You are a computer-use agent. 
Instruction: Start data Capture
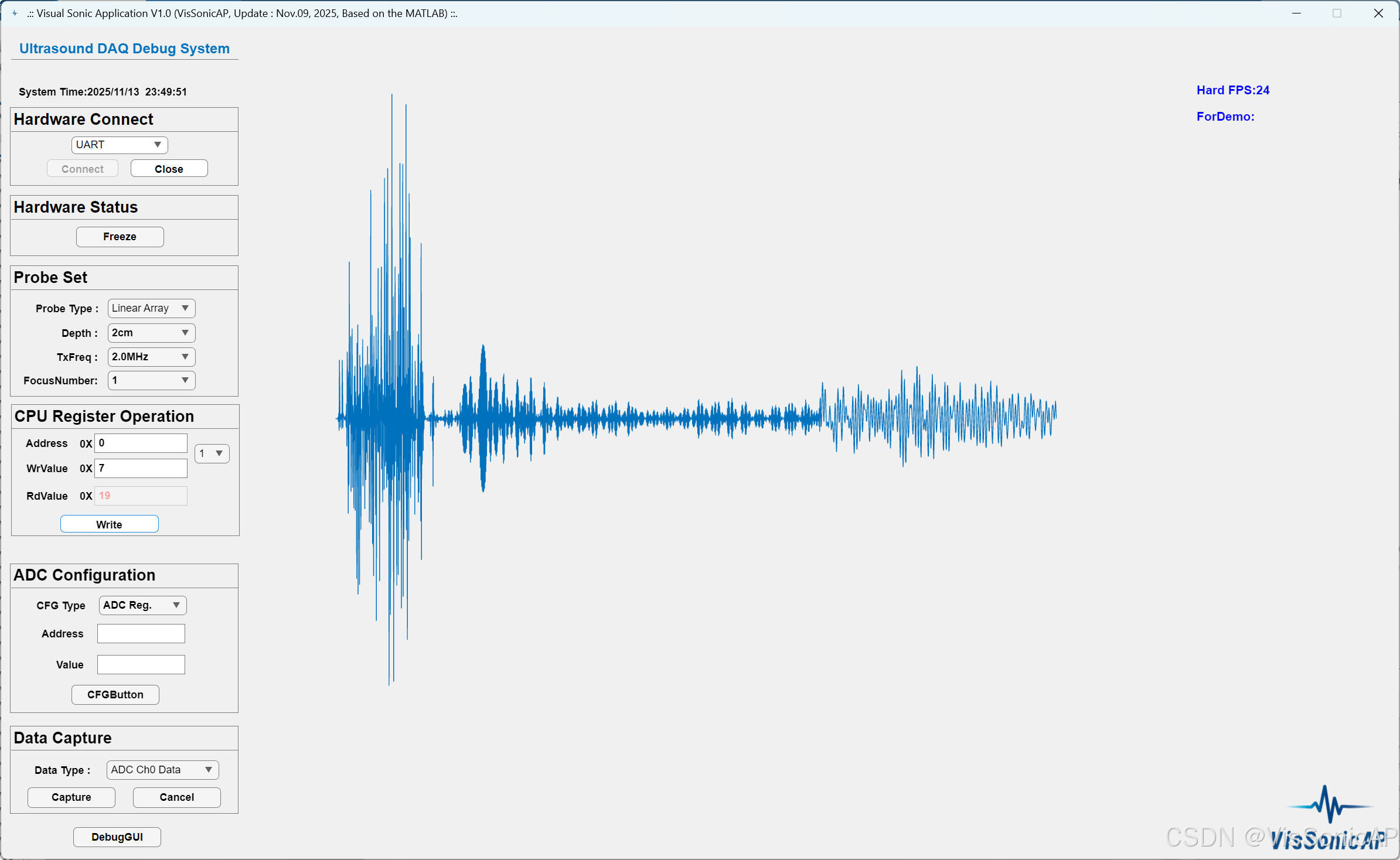(x=71, y=797)
